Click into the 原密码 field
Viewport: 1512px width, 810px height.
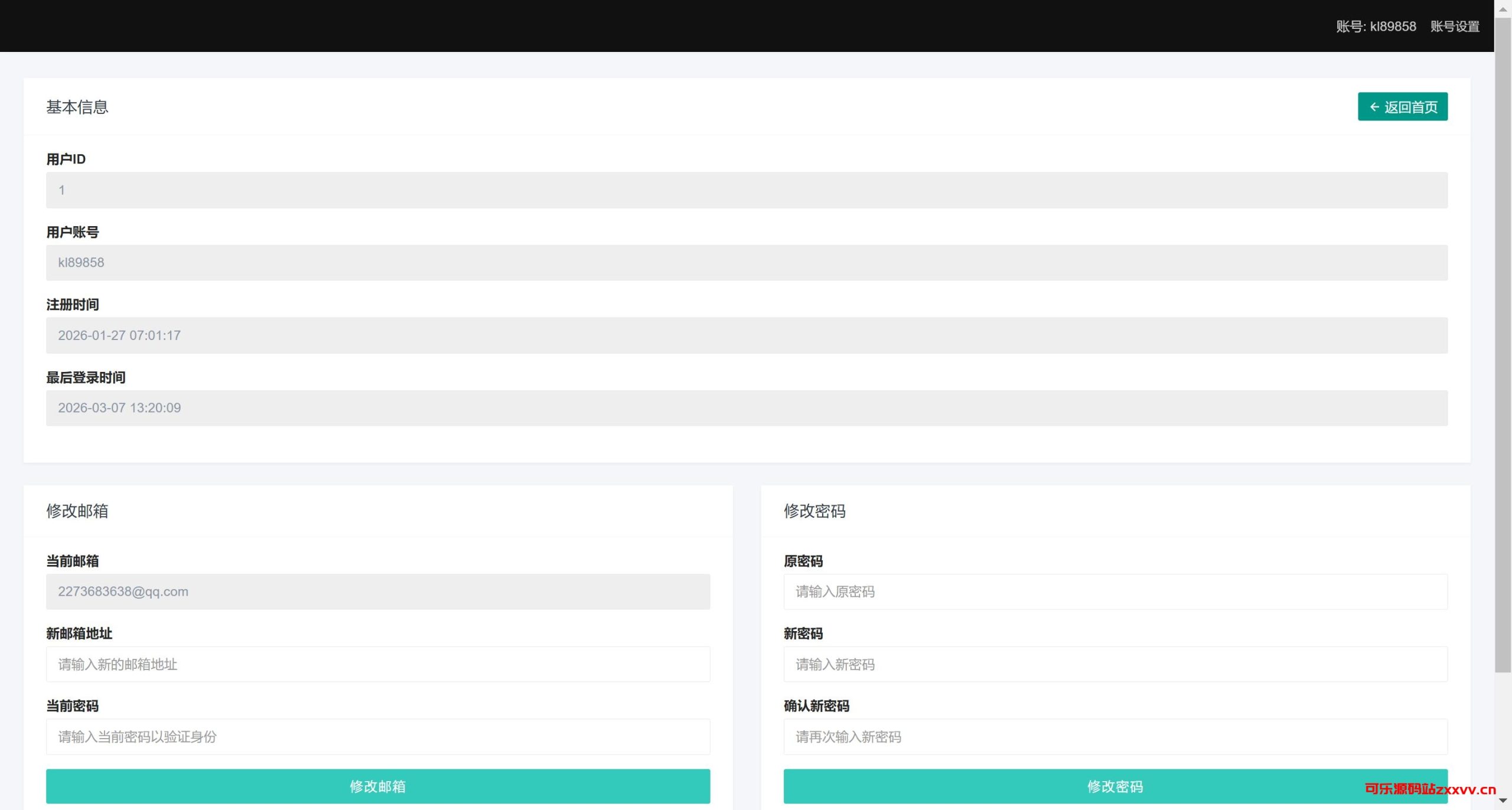coord(1115,592)
